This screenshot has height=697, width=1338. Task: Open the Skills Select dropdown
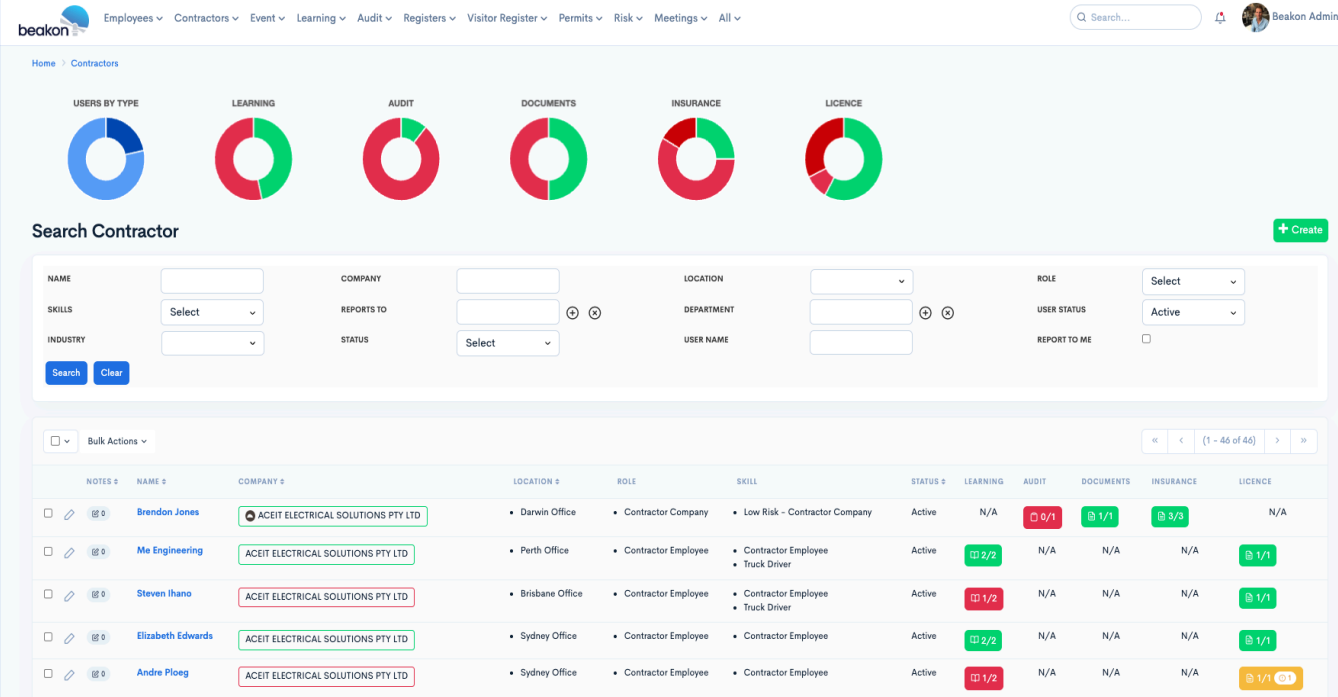tap(212, 312)
